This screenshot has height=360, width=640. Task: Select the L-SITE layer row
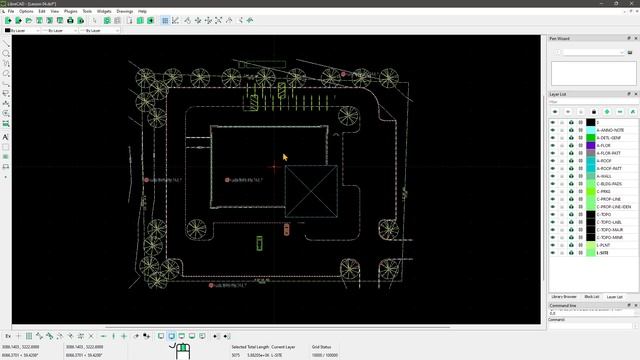593,253
